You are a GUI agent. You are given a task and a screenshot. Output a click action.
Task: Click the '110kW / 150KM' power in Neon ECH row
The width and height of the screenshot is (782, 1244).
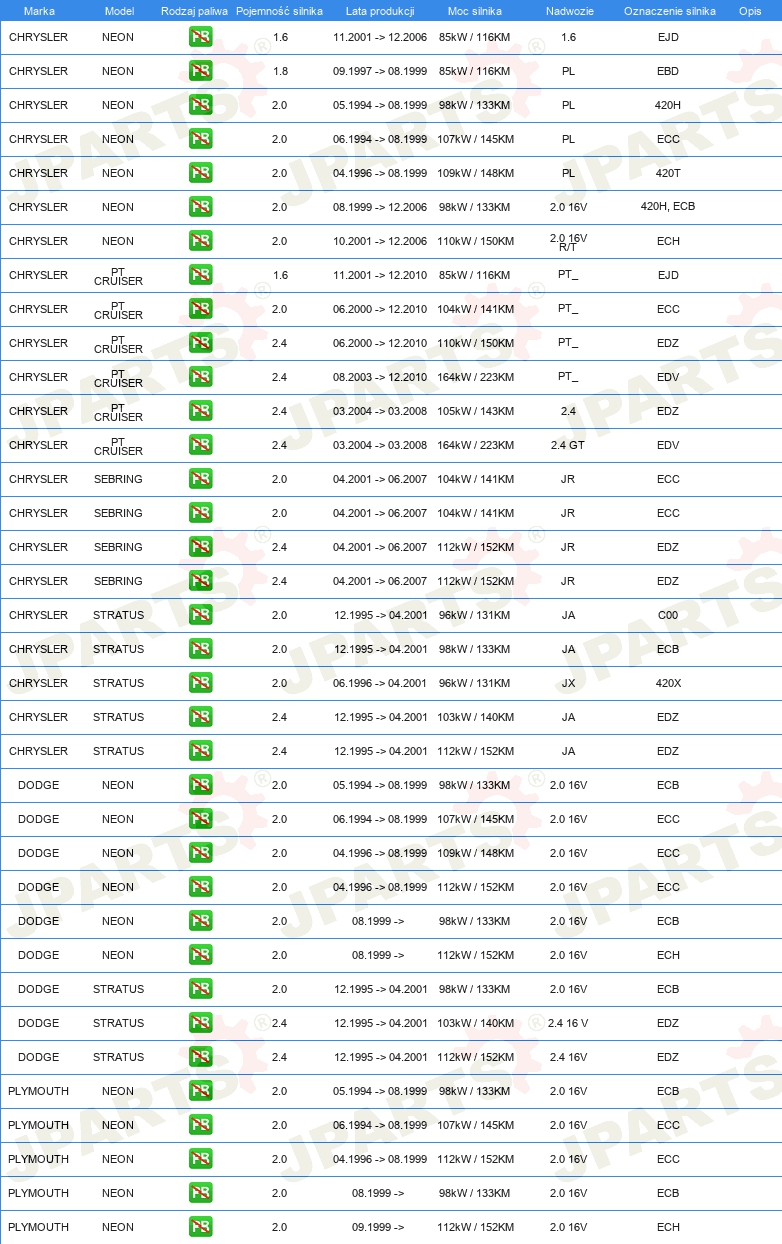[475, 241]
